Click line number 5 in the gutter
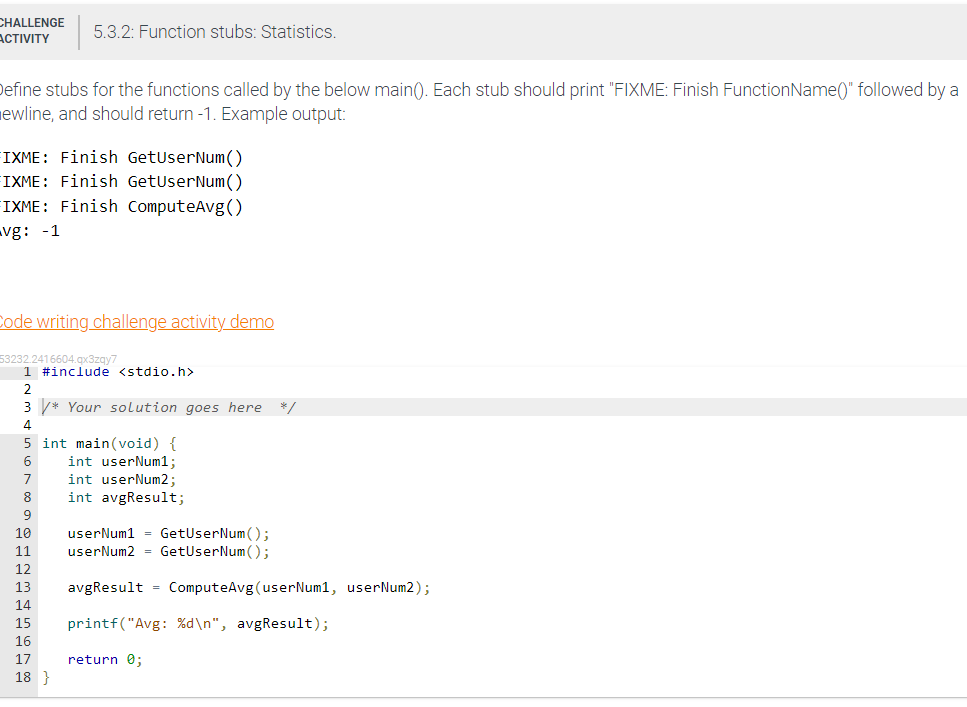The height and width of the screenshot is (707, 967). coord(26,442)
